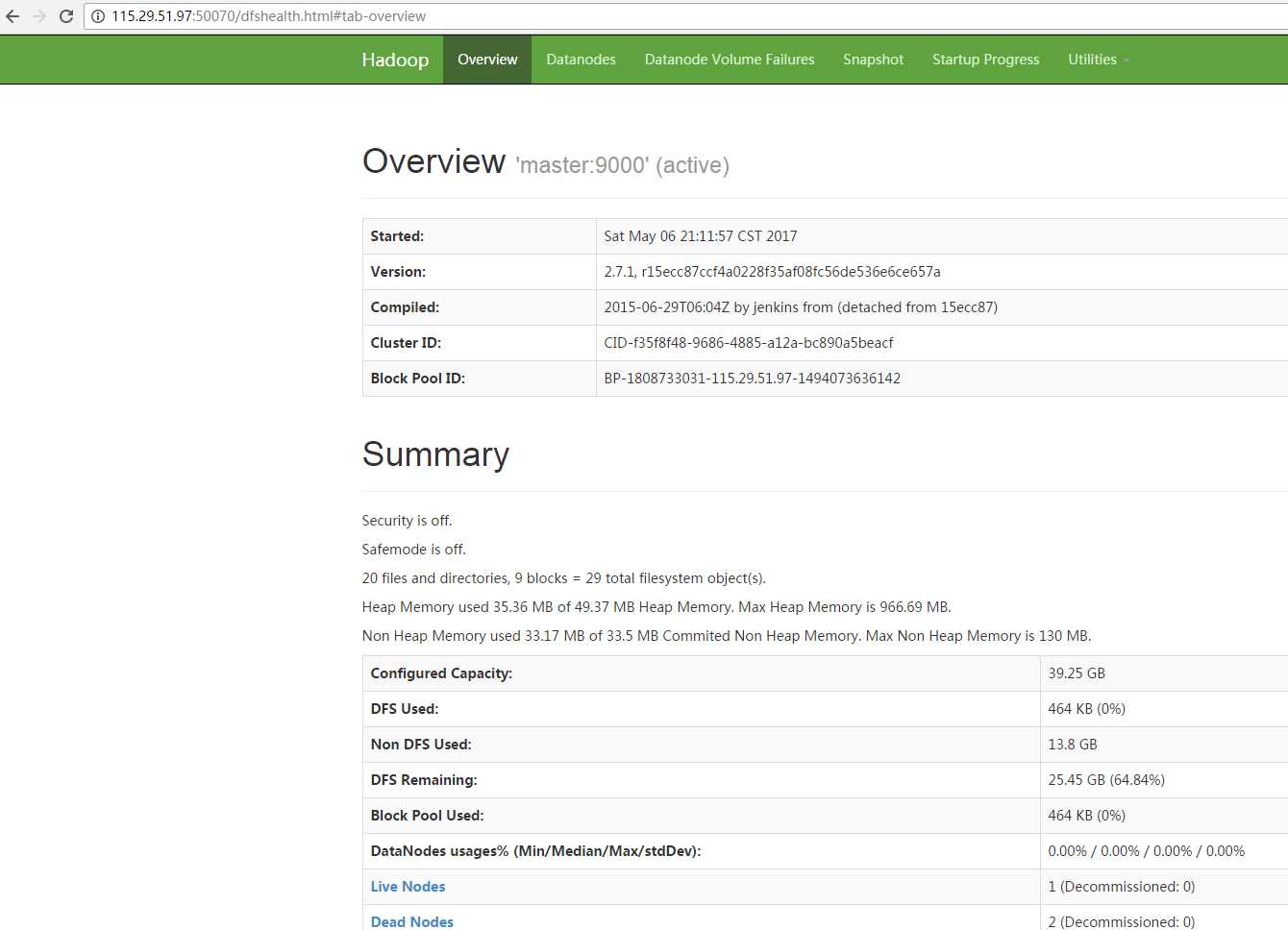Image resolution: width=1288 pixels, height=930 pixels.
Task: Click the DataNodes usages% label
Action: click(x=535, y=851)
